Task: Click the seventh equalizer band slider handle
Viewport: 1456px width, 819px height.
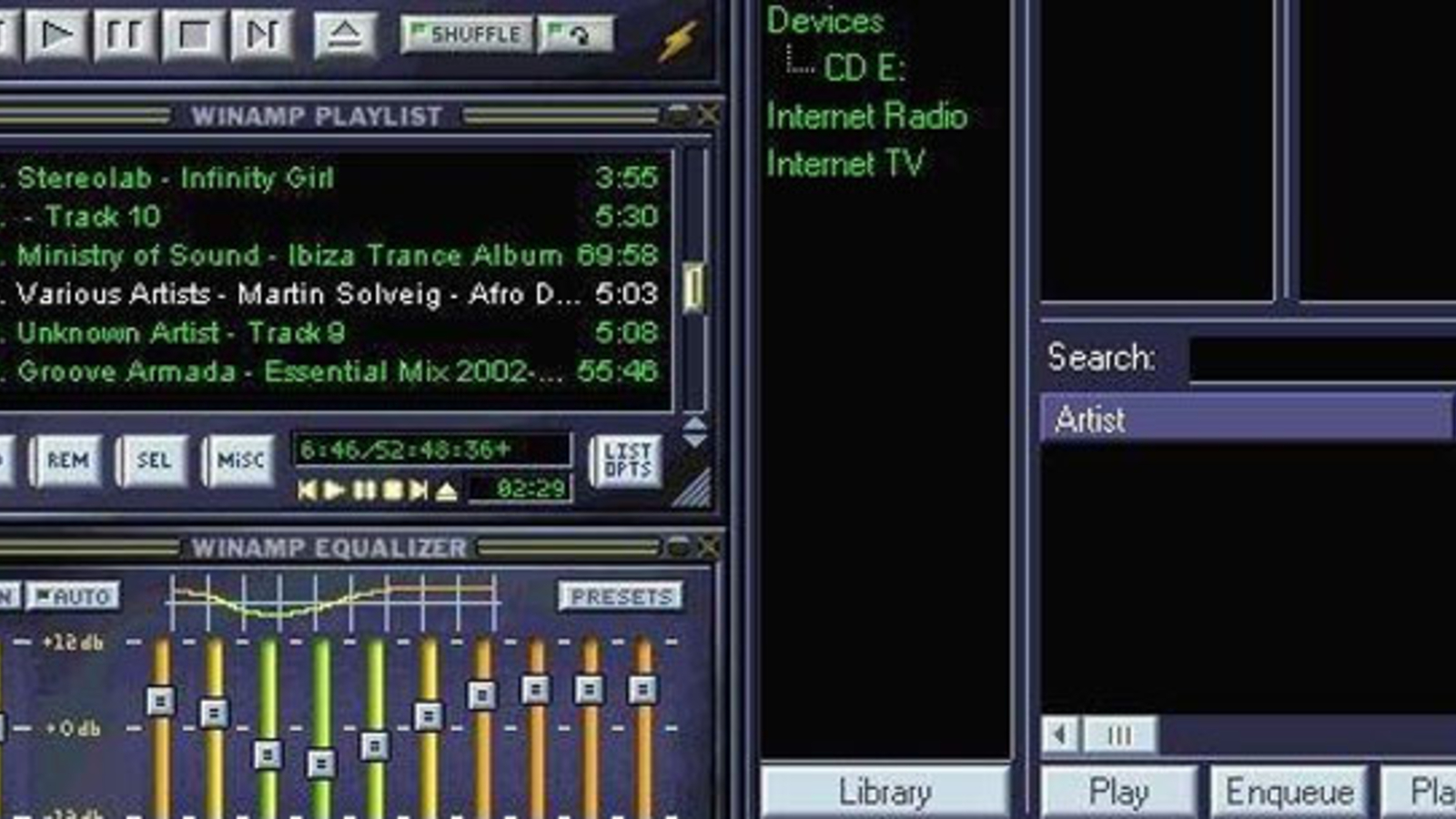Action: tap(482, 695)
